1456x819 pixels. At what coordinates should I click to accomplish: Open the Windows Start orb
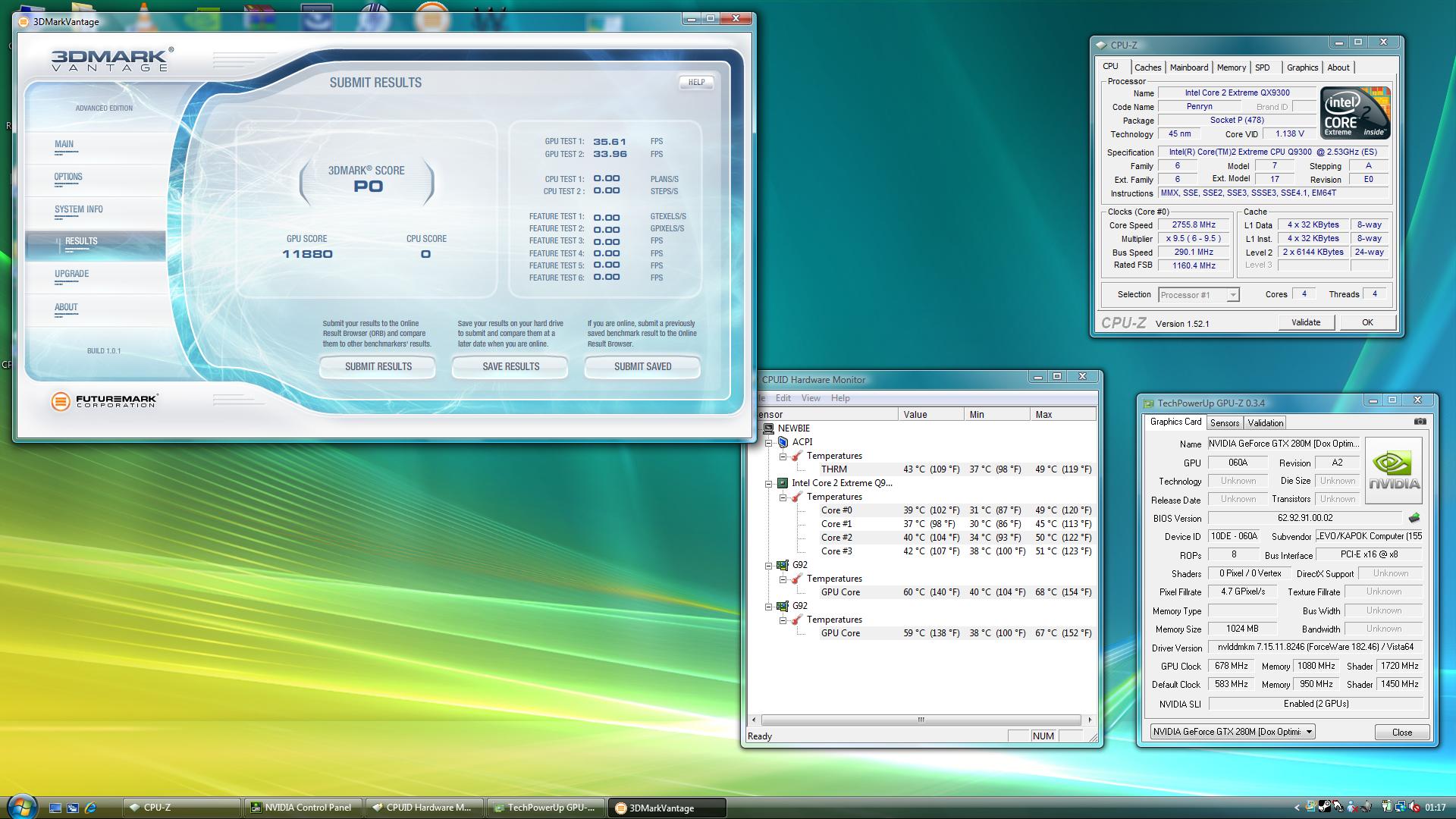pos(20,805)
